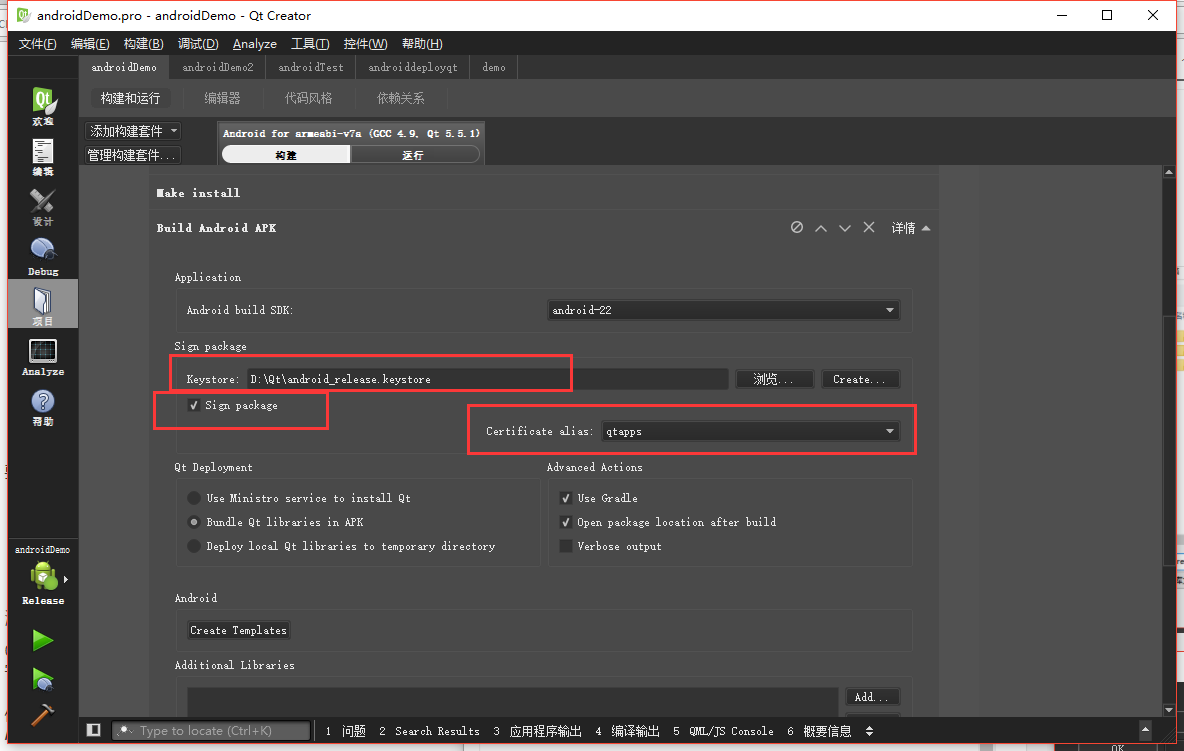Click Create... keystore button
1184x751 pixels.
click(x=859, y=379)
